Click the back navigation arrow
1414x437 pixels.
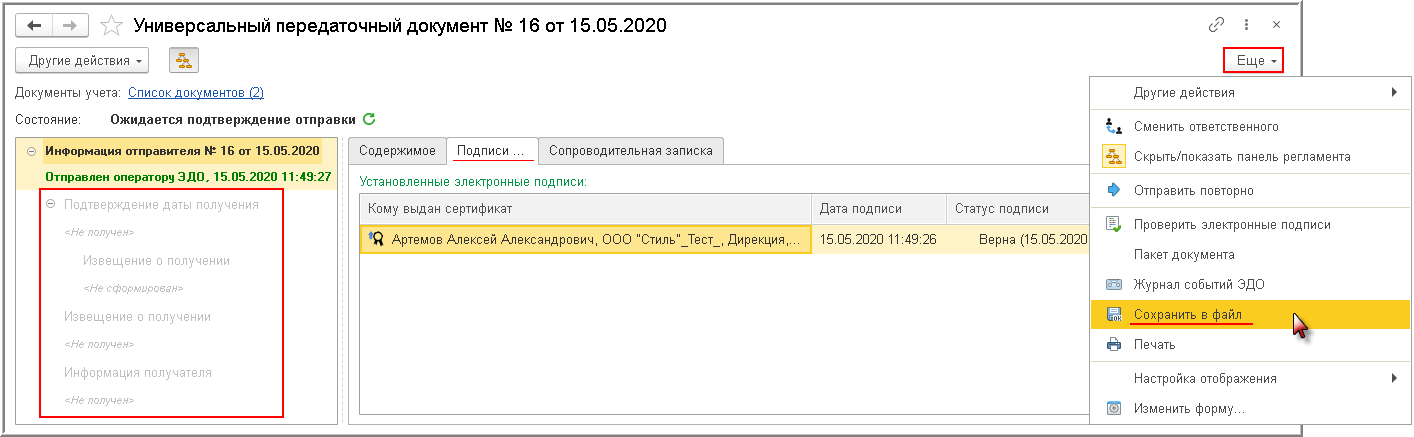(x=34, y=26)
